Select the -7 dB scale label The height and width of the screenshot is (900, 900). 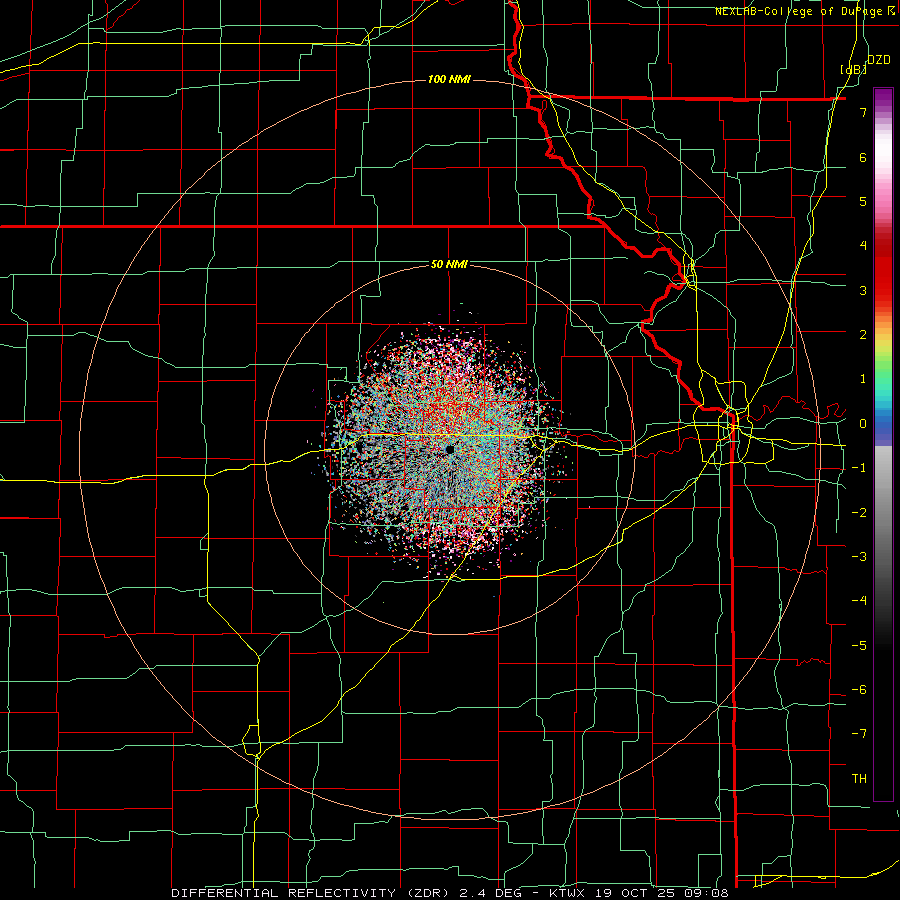(x=859, y=734)
